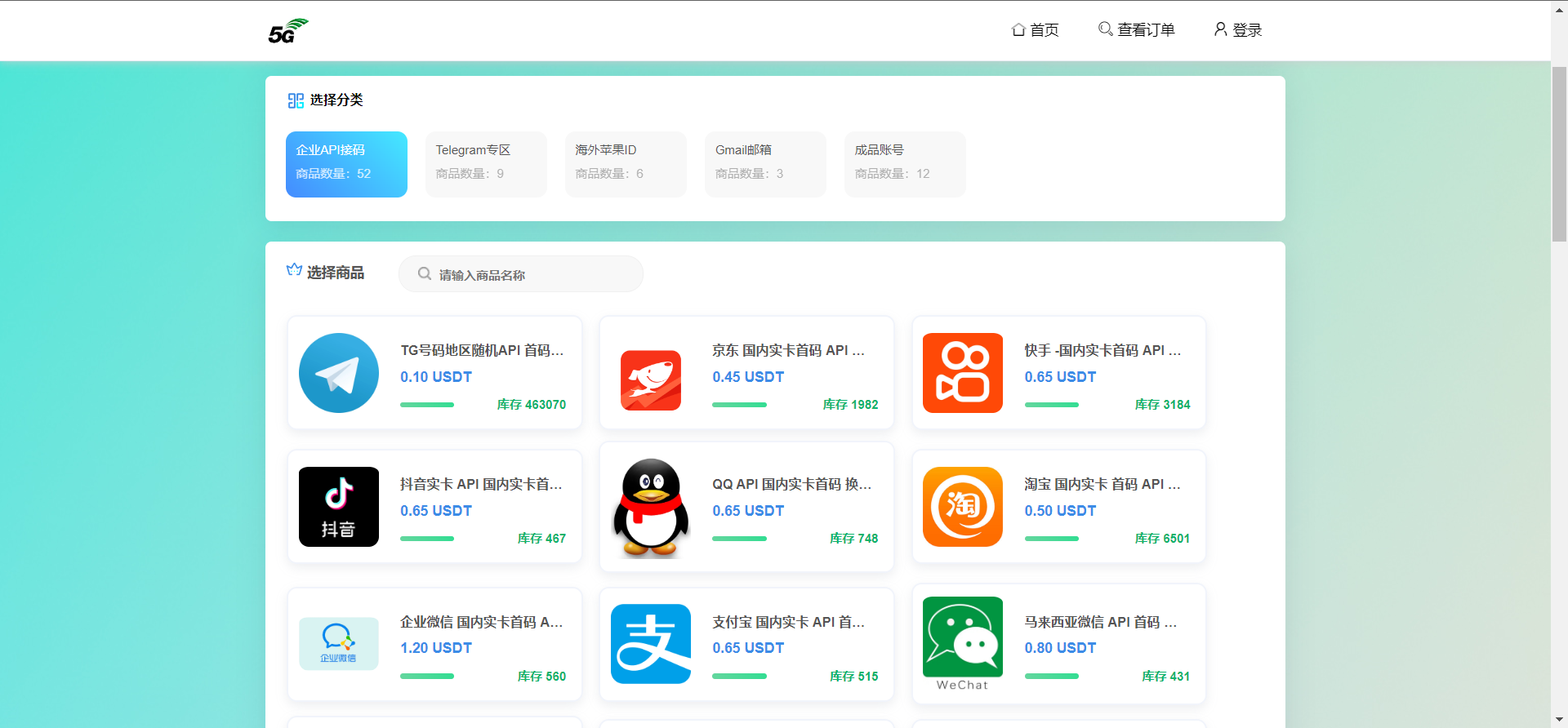Open product 京东 国内实卡首码 API
The image size is (1568, 728).
point(788,350)
